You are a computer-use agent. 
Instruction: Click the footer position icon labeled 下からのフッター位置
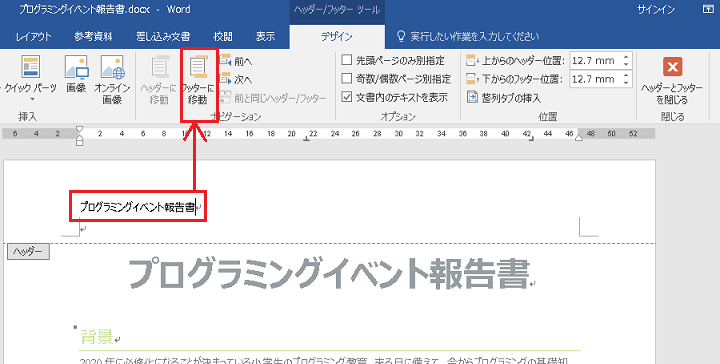[x=472, y=79]
